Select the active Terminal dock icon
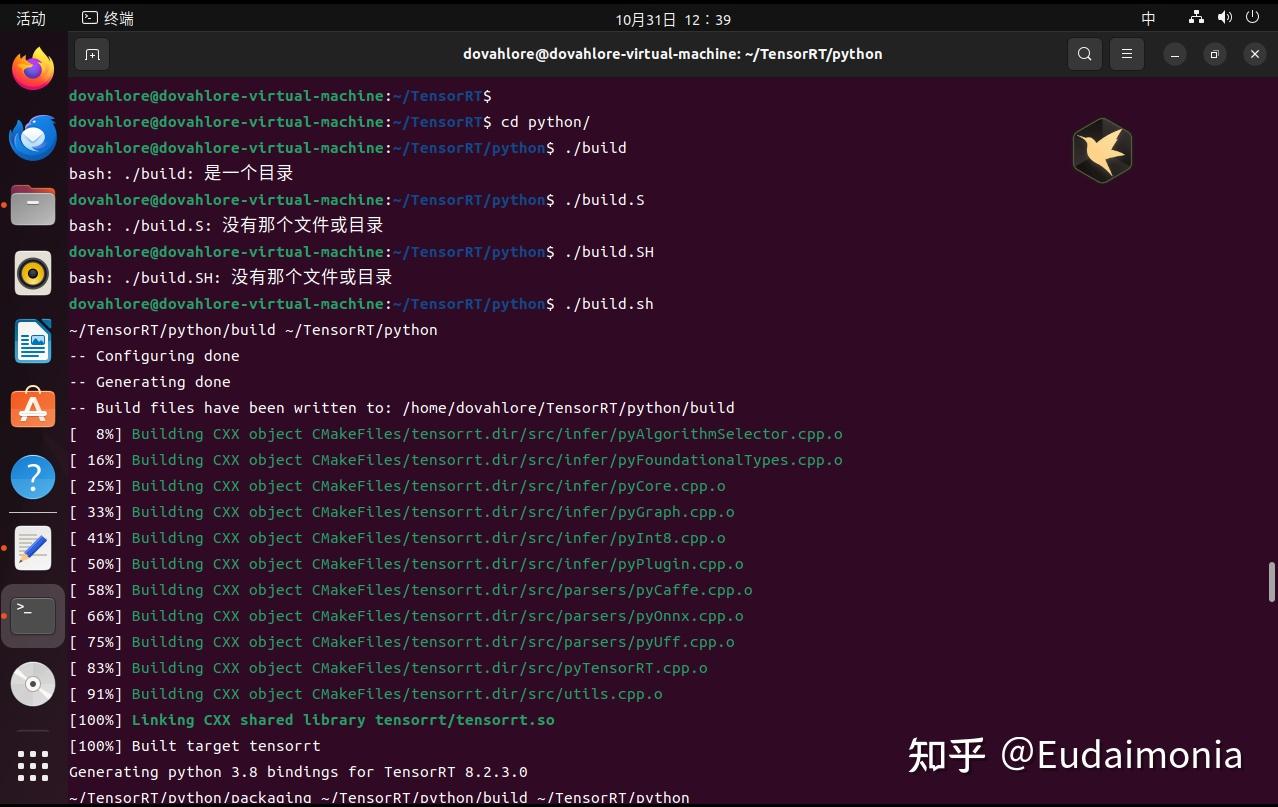The height and width of the screenshot is (807, 1278). coord(33,615)
